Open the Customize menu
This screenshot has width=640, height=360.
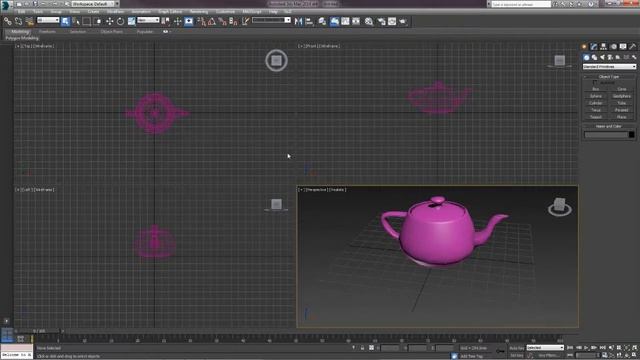225,12
